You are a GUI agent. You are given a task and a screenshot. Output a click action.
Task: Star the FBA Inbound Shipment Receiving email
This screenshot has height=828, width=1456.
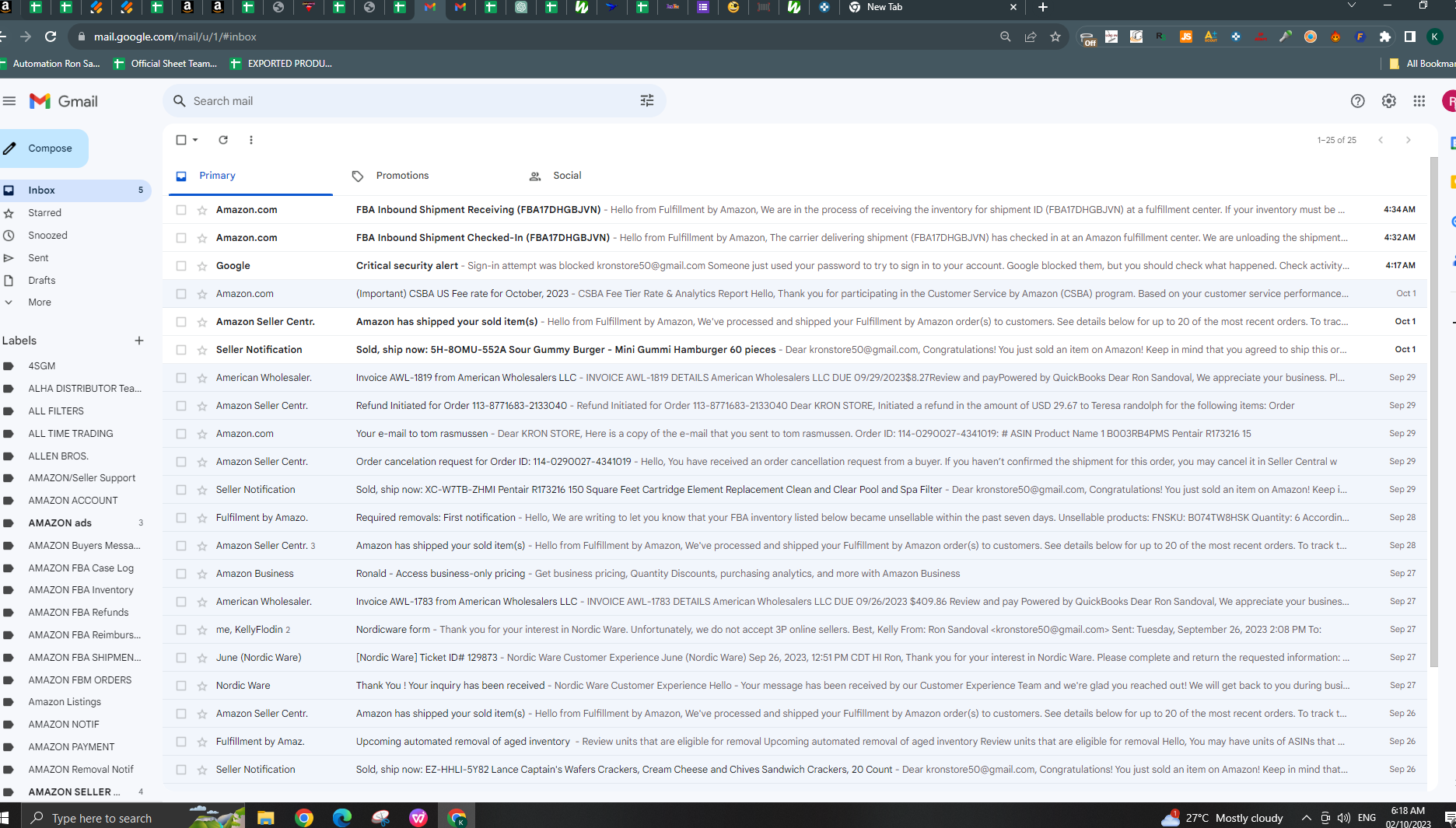pyautogui.click(x=202, y=210)
